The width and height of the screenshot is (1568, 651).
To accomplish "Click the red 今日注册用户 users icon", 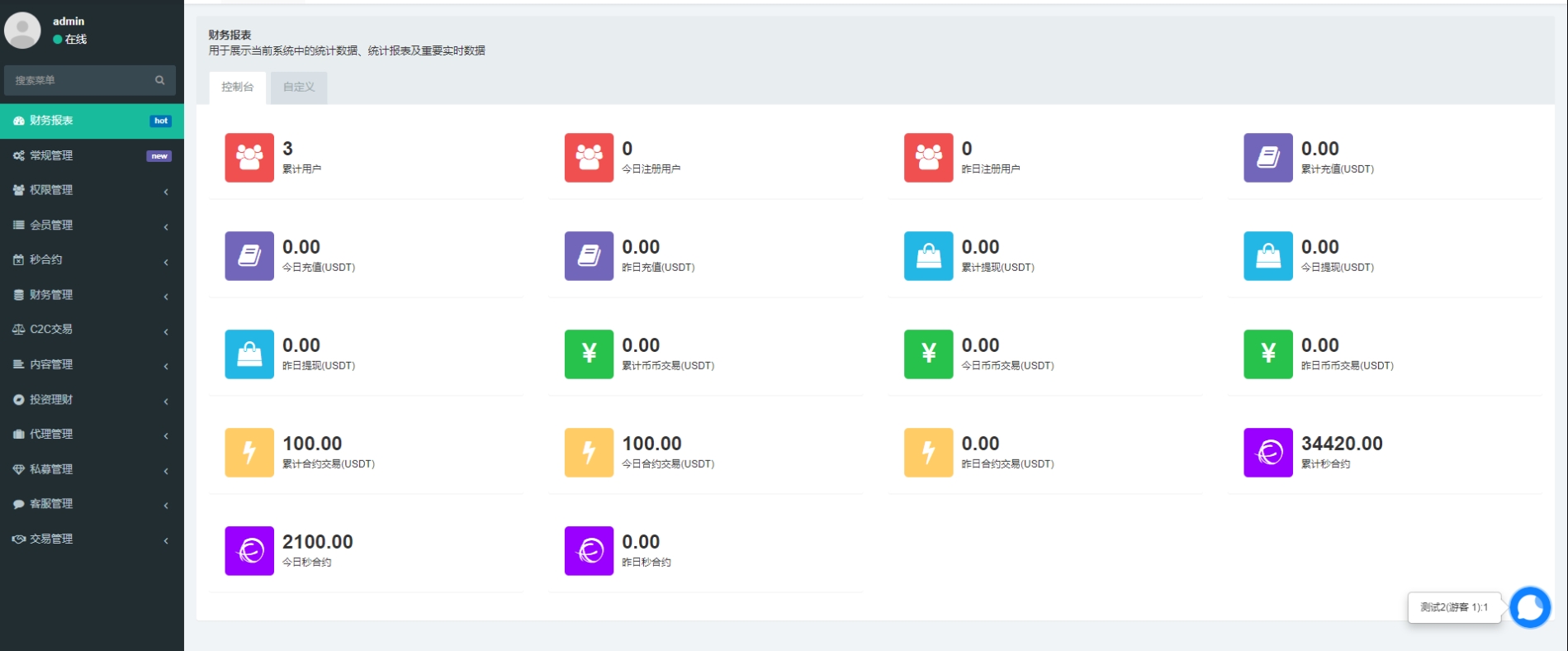I will coord(589,157).
